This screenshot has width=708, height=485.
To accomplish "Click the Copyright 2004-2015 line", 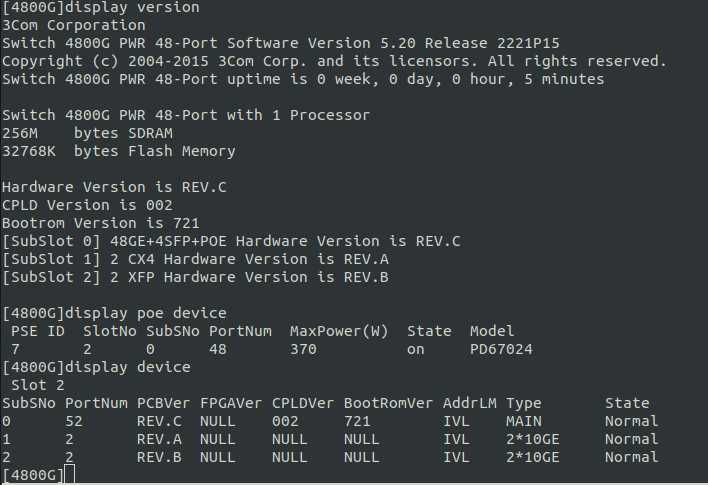I will coord(334,61).
